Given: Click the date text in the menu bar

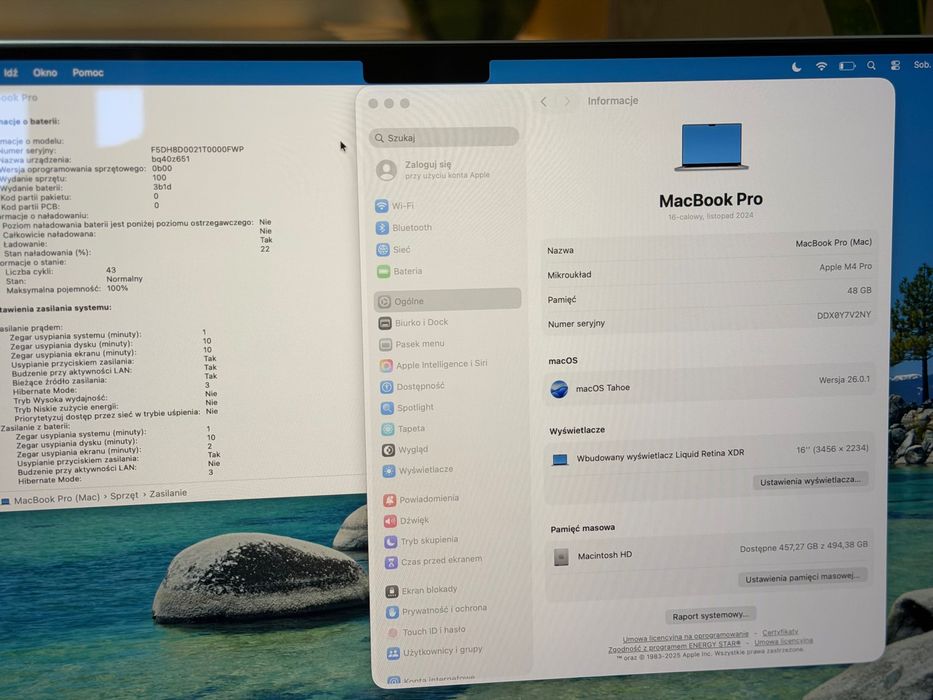Looking at the screenshot, I should [922, 65].
